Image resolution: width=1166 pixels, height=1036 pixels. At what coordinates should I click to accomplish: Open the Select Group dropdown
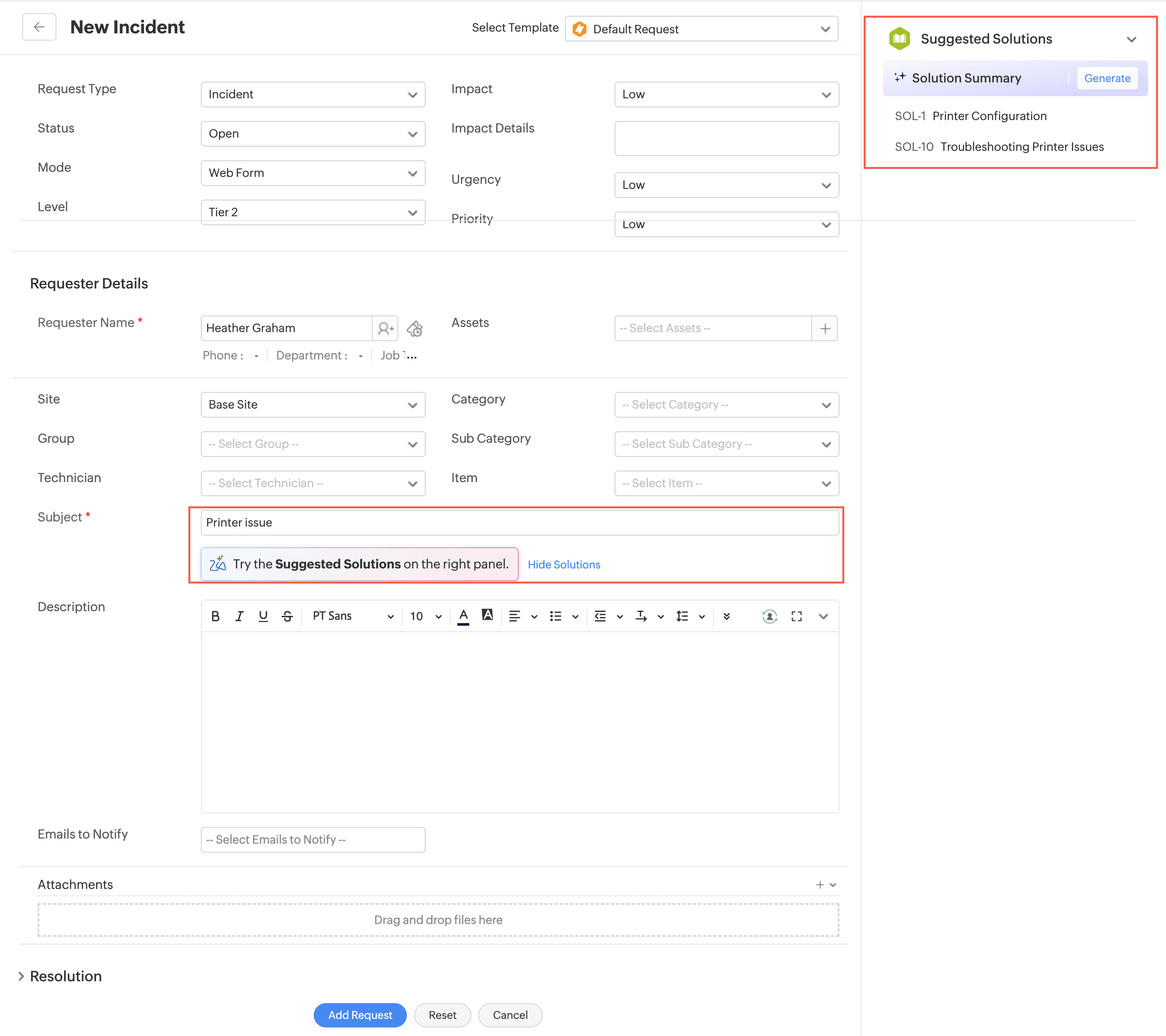pos(313,444)
